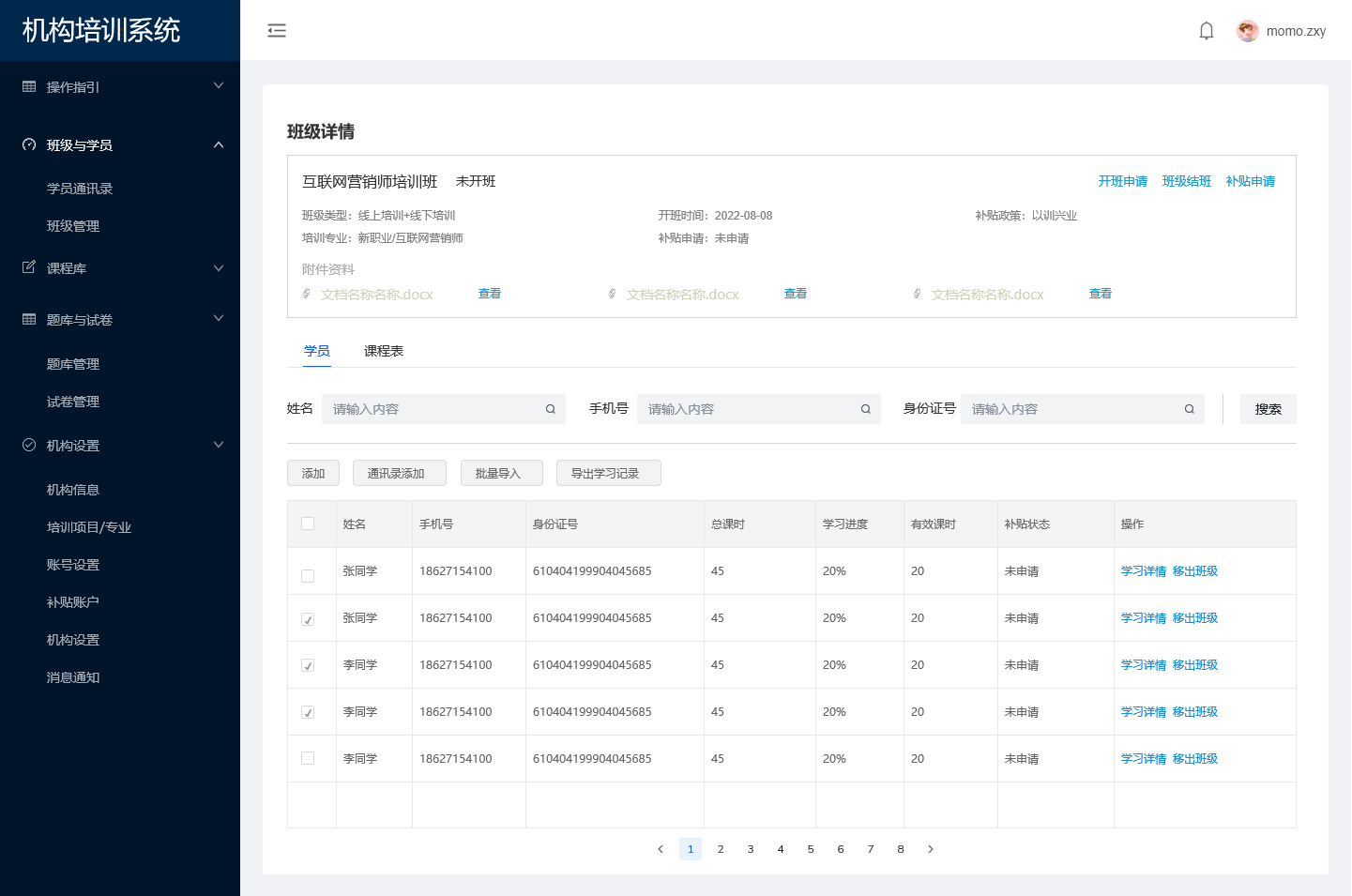The image size is (1352, 896).
Task: Go to next page arrow
Action: tap(931, 849)
